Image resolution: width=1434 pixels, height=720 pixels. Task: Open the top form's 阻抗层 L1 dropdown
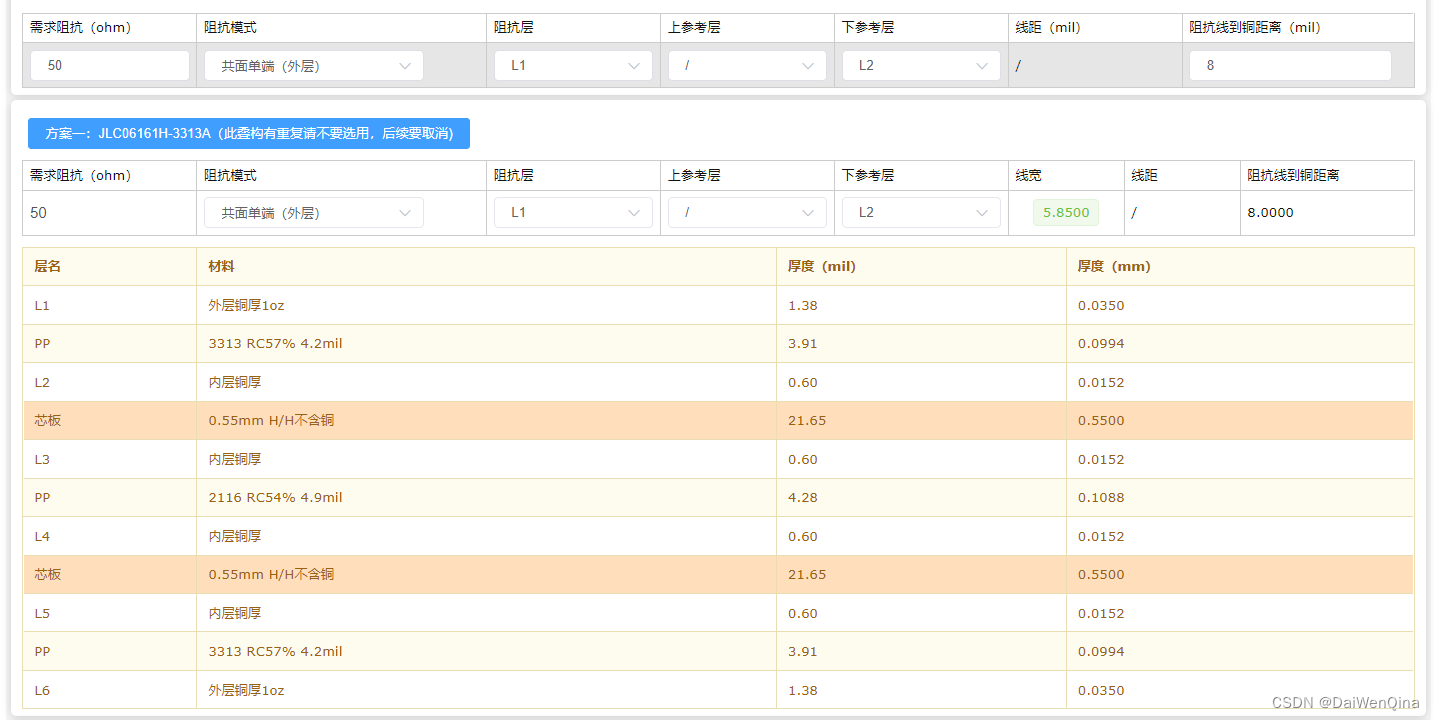573,66
